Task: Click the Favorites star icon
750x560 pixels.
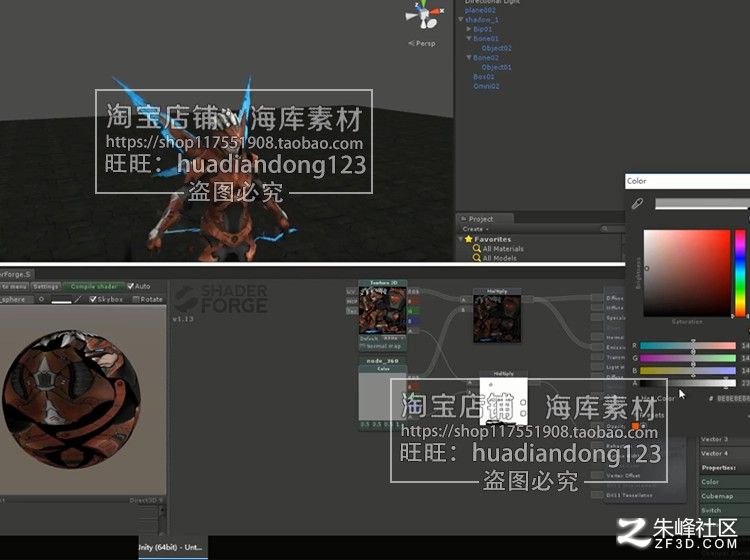Action: click(469, 239)
